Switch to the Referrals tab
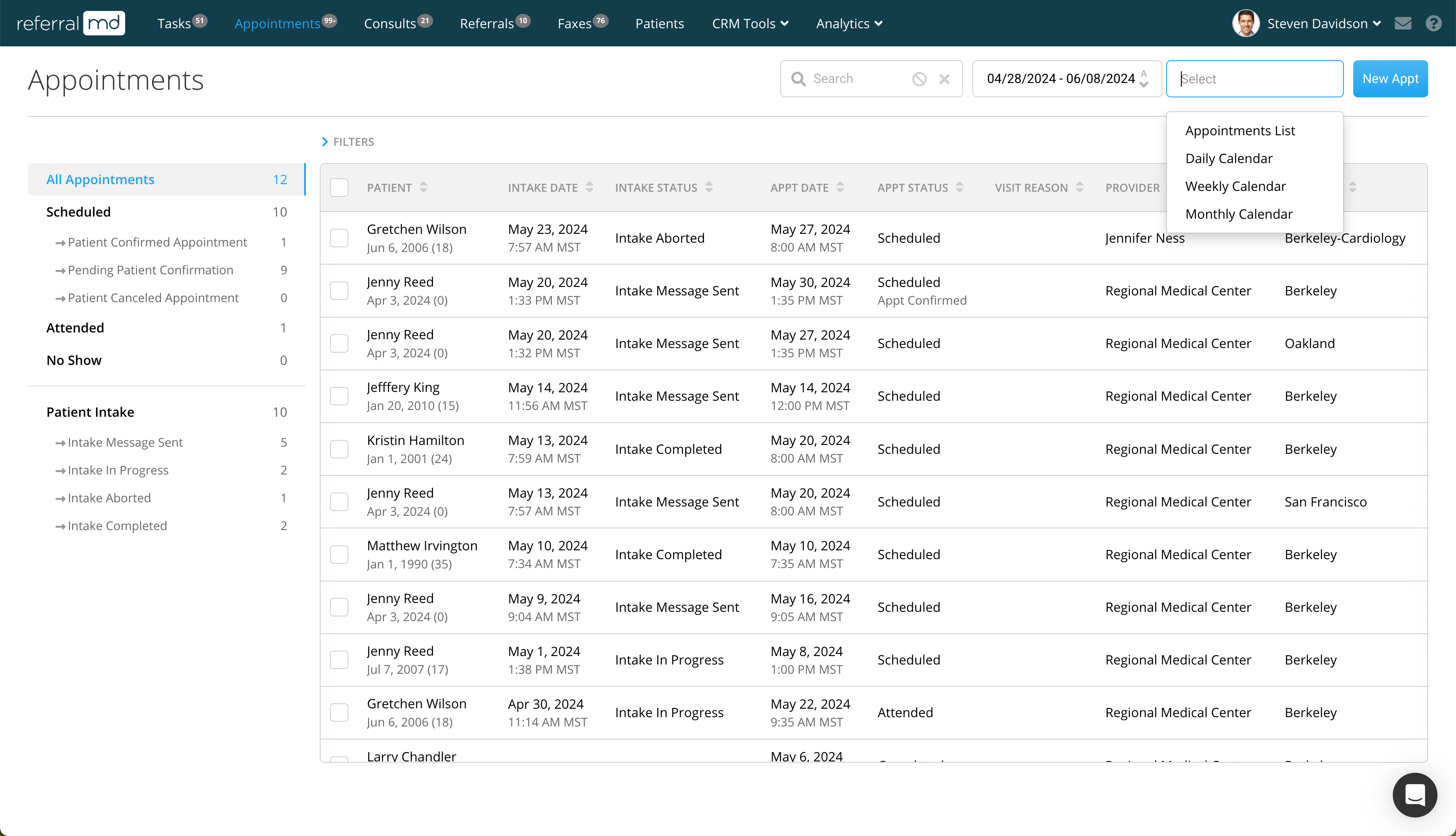The width and height of the screenshot is (1456, 836). point(487,24)
